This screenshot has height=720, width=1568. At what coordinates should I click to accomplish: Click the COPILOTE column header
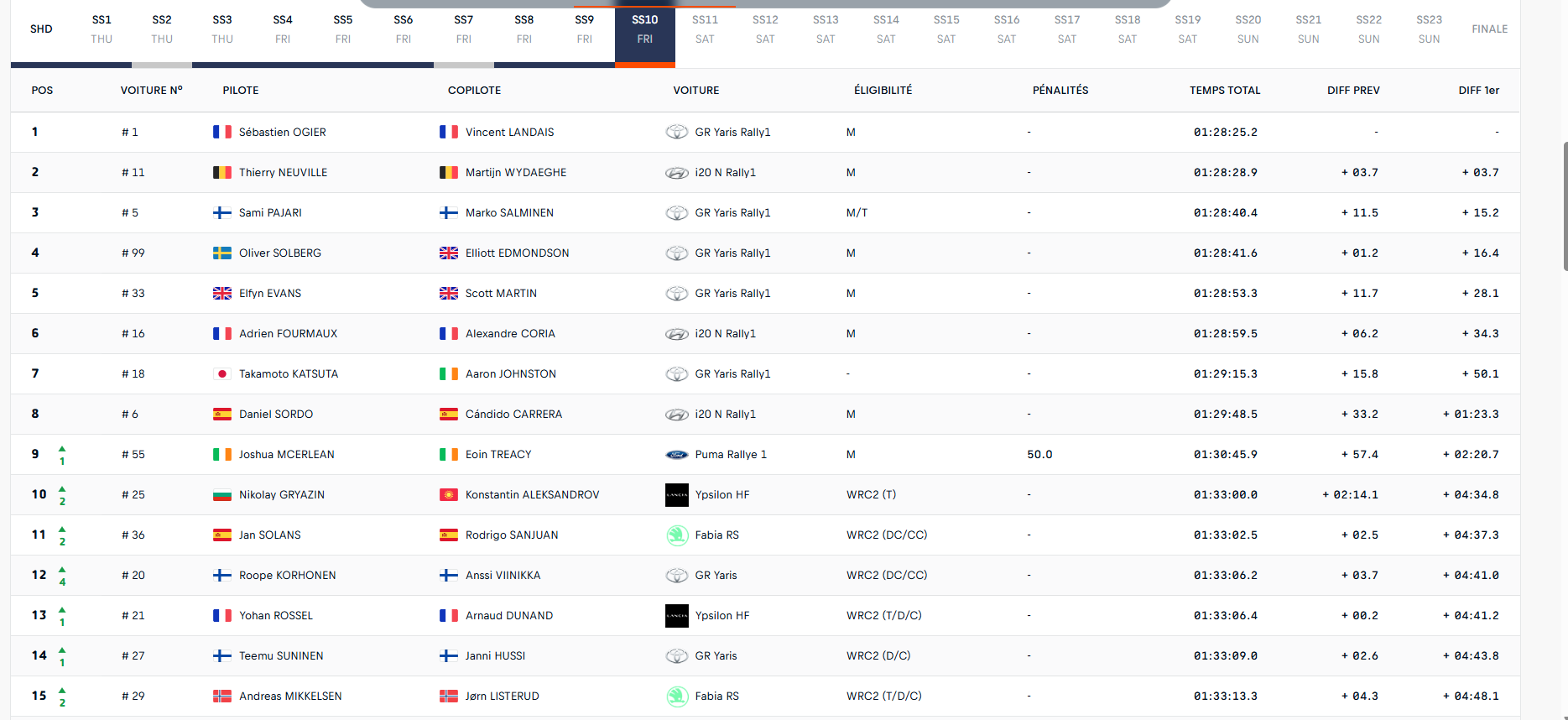coord(475,91)
